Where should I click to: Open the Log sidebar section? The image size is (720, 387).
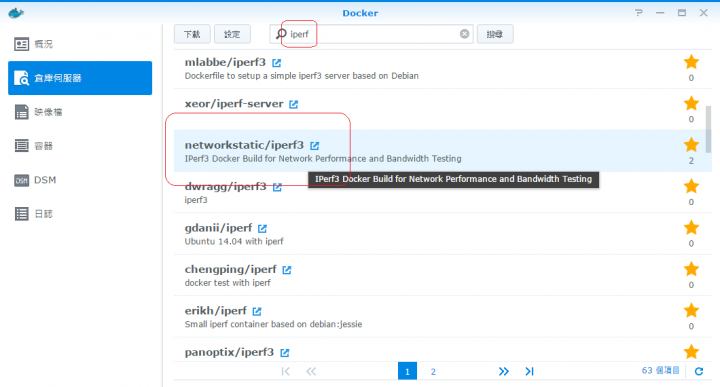80,214
